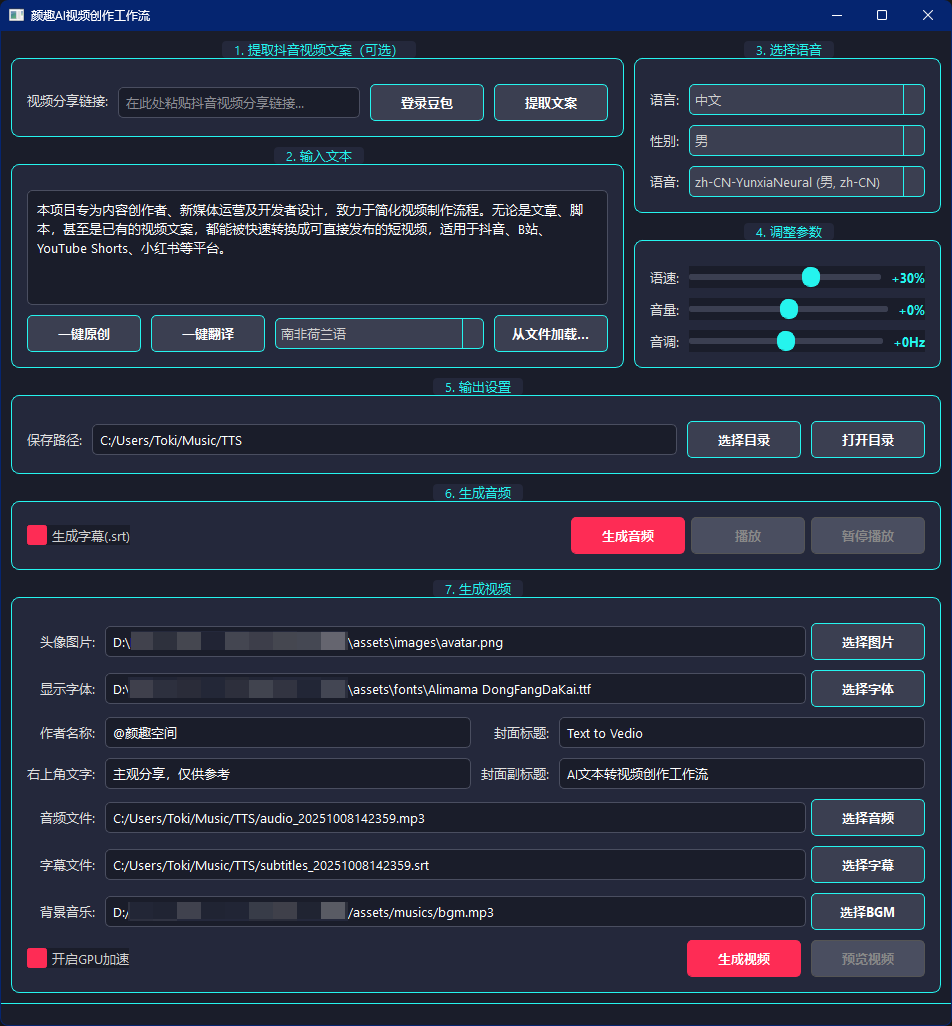Enable the 生成字幕(.srt) checkbox
The height and width of the screenshot is (1026, 952).
pyautogui.click(x=37, y=535)
